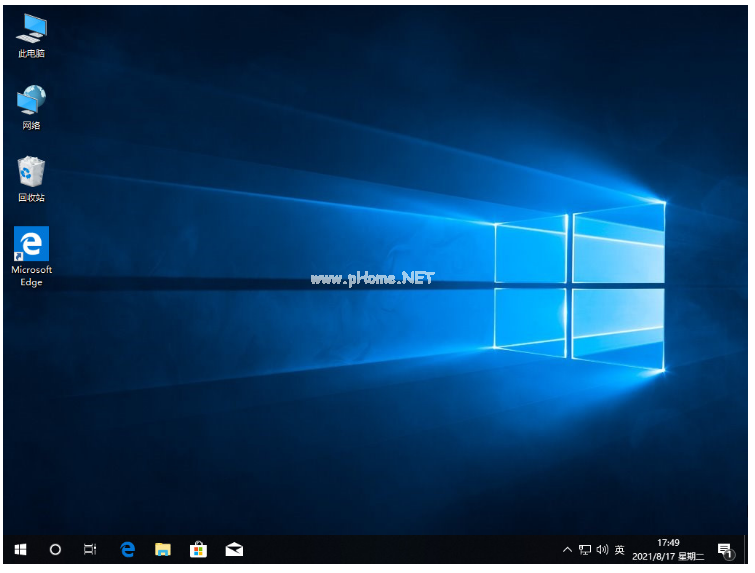Select the 网络 desktop icon
755x573 pixels.
[x=31, y=106]
